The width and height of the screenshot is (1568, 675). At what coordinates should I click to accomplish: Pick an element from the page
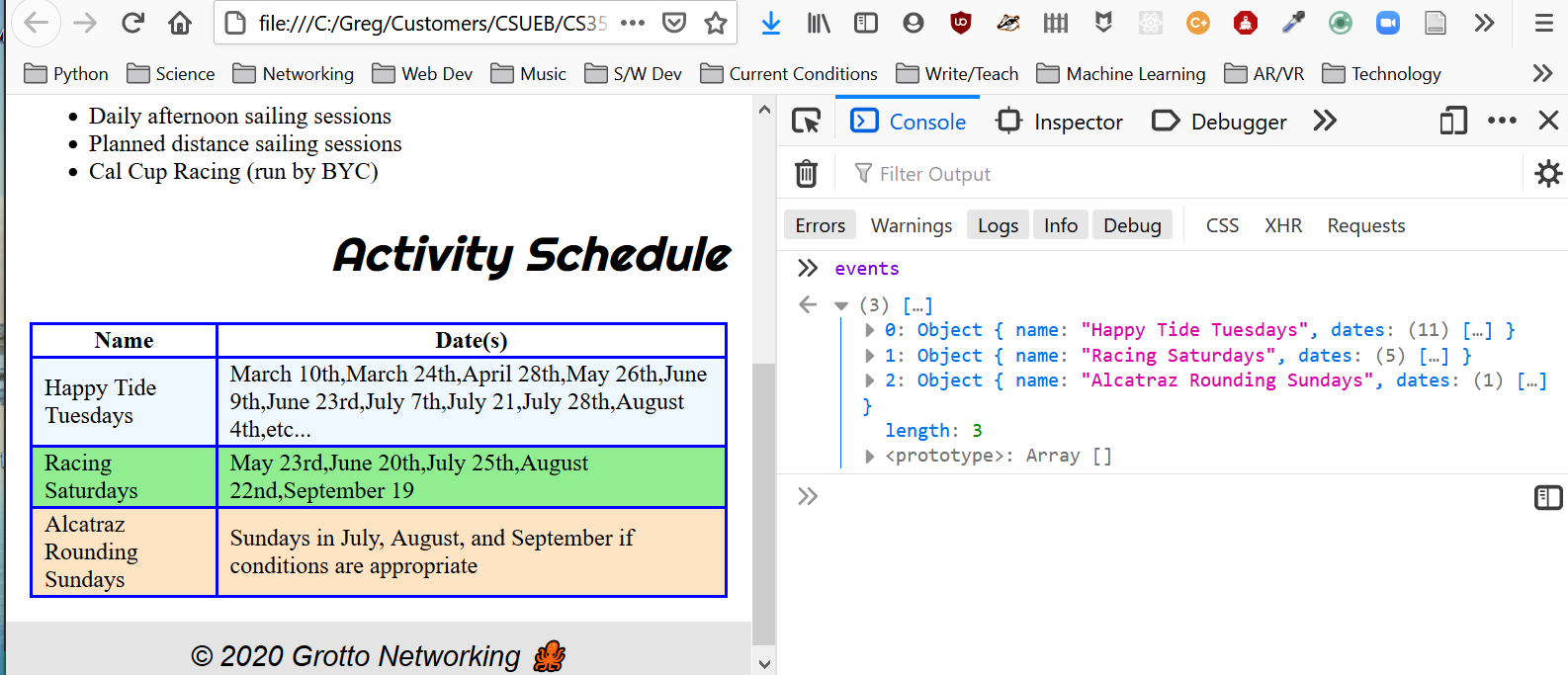coord(807,121)
